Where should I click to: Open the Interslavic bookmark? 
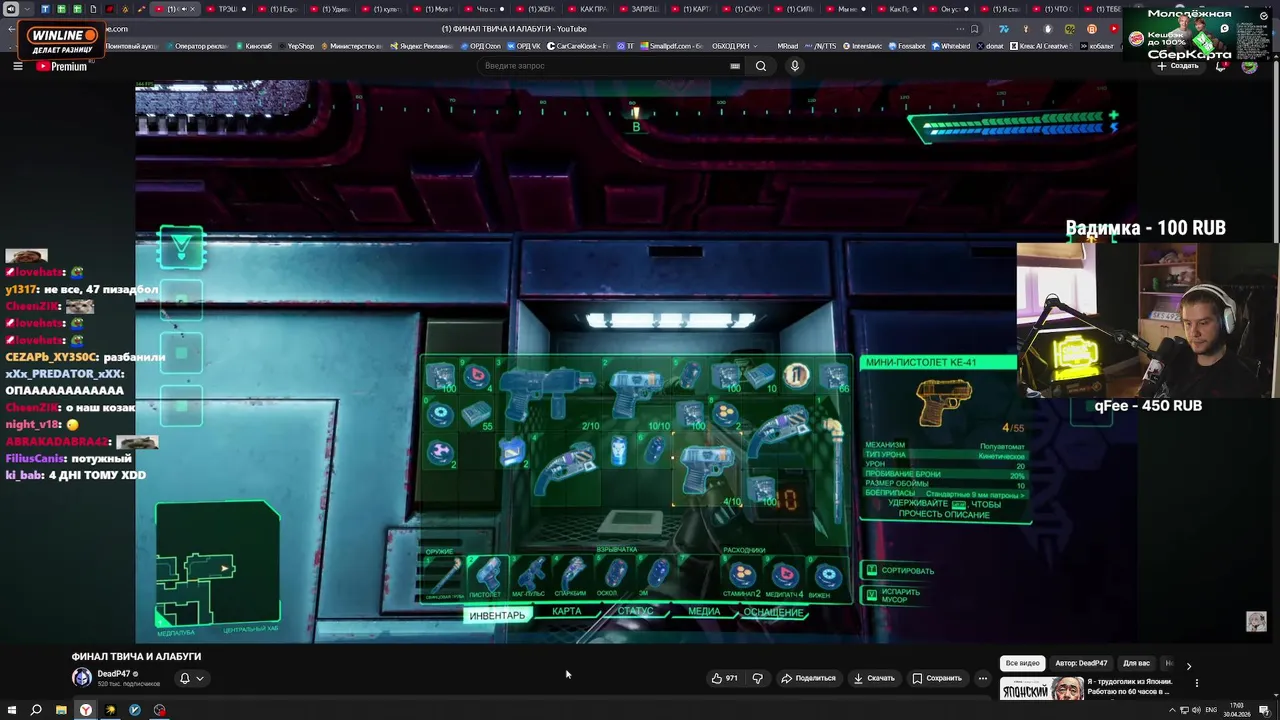(x=865, y=46)
